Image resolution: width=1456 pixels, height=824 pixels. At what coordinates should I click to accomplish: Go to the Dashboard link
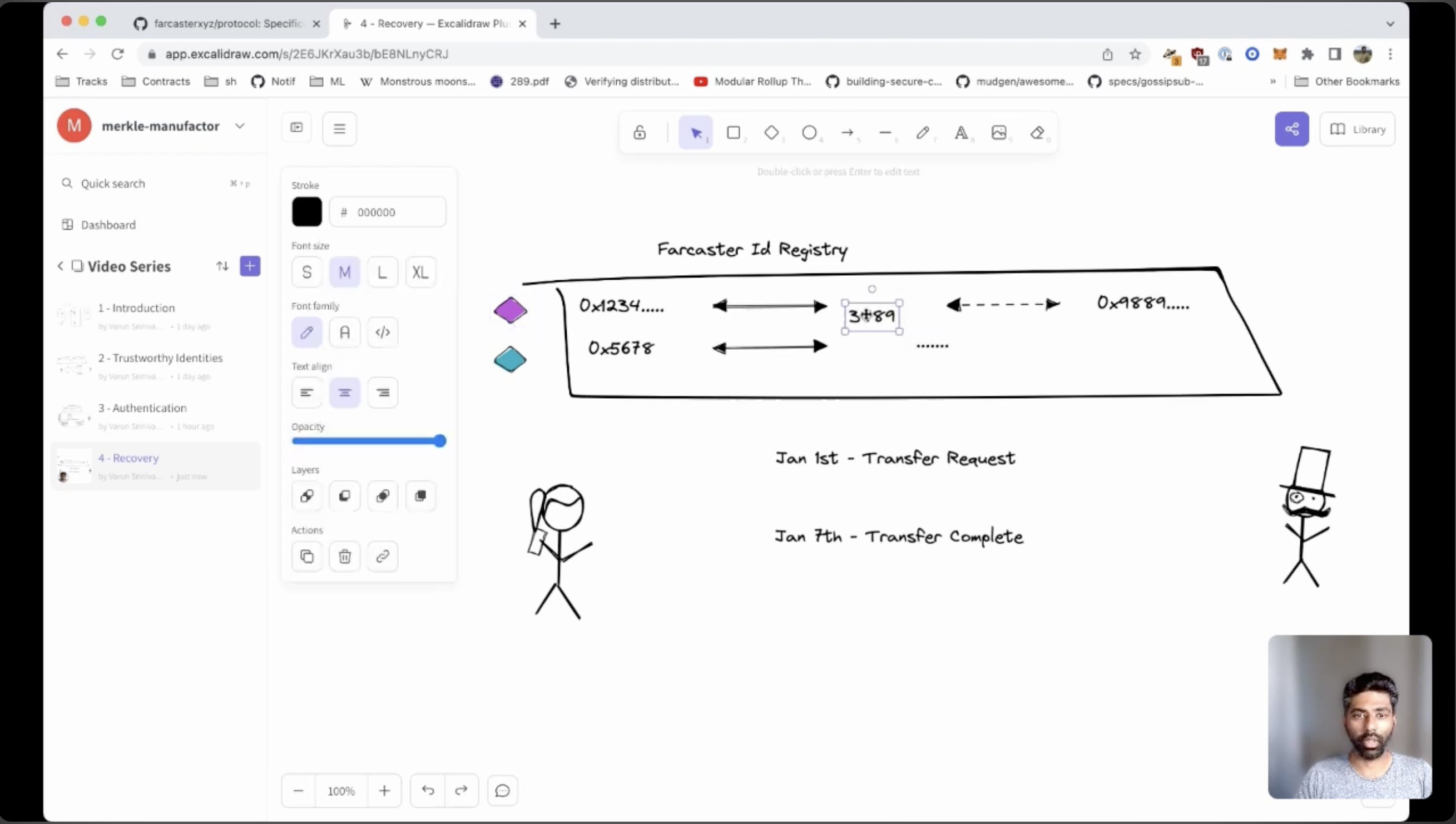pyautogui.click(x=108, y=225)
